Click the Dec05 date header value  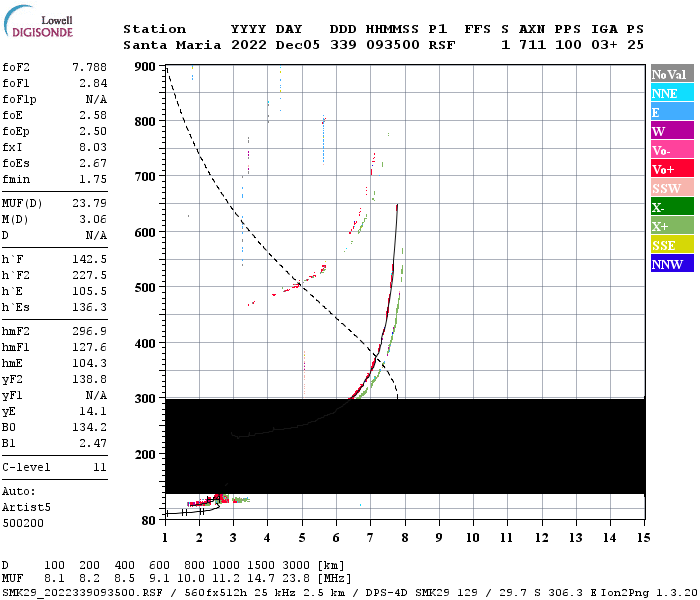pos(298,45)
